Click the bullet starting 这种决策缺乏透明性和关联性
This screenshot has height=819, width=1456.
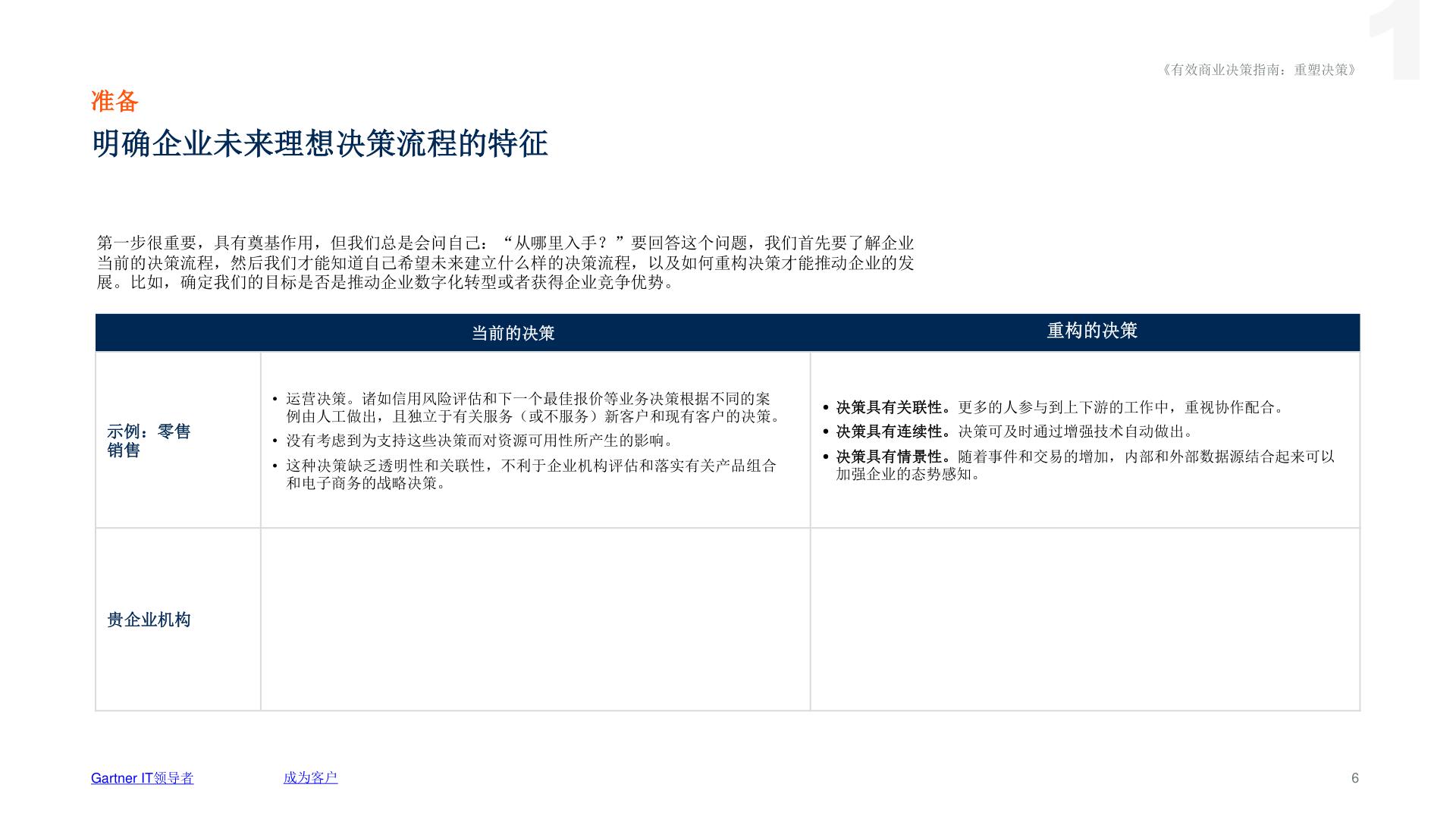(524, 474)
